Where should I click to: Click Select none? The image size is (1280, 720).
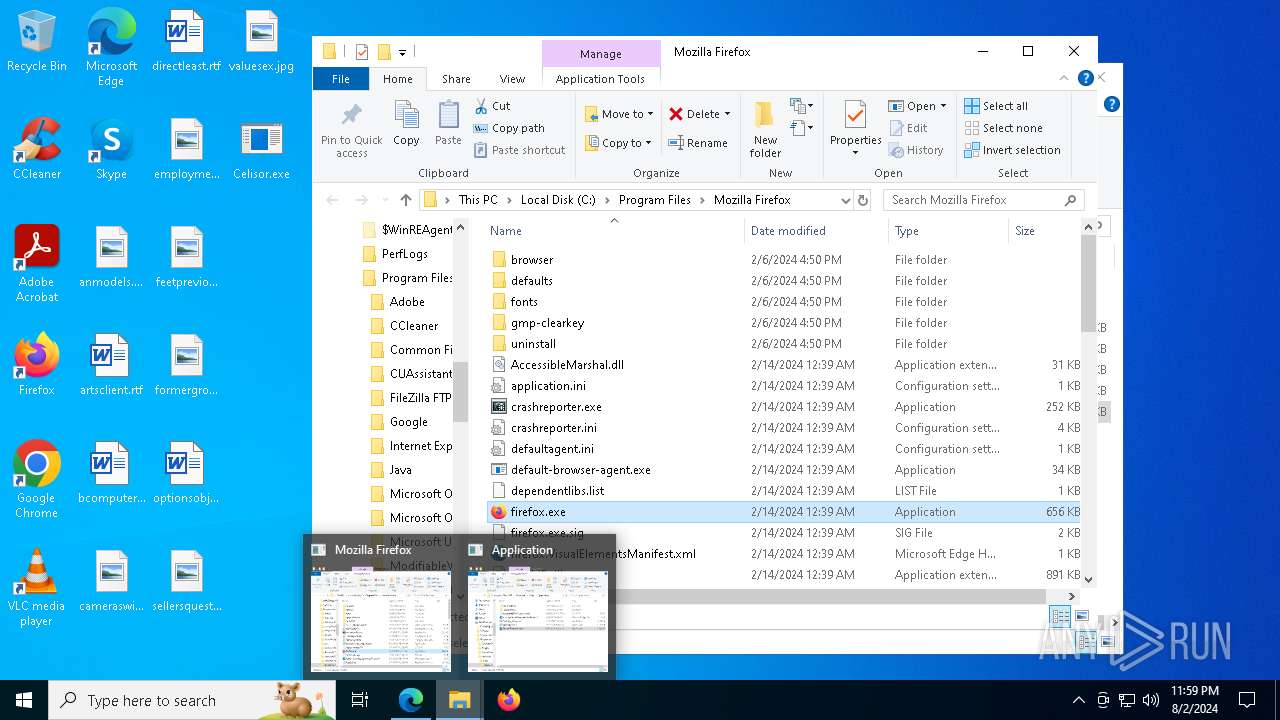[x=1003, y=128]
